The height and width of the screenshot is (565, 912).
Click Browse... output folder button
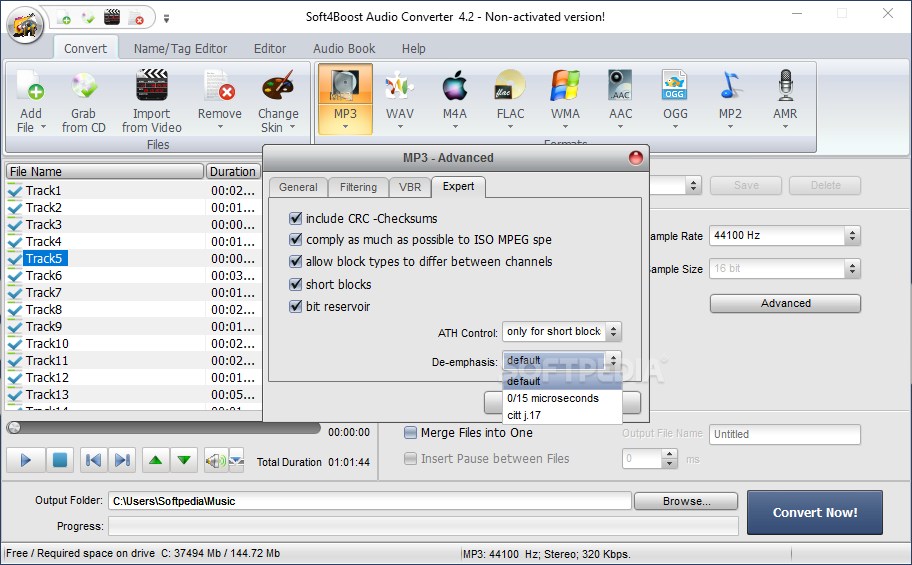(686, 501)
